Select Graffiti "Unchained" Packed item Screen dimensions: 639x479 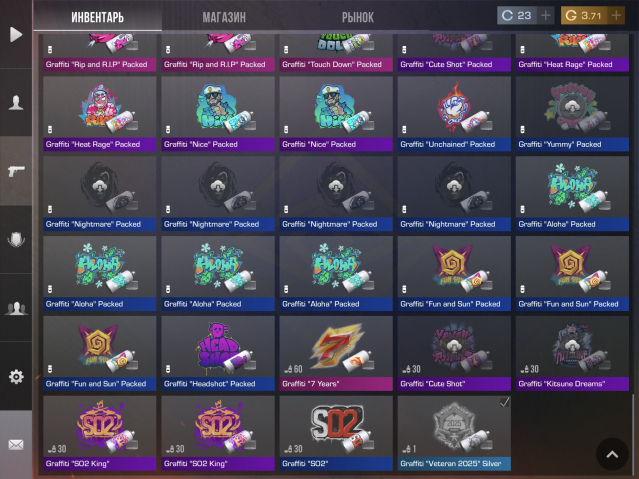(454, 114)
